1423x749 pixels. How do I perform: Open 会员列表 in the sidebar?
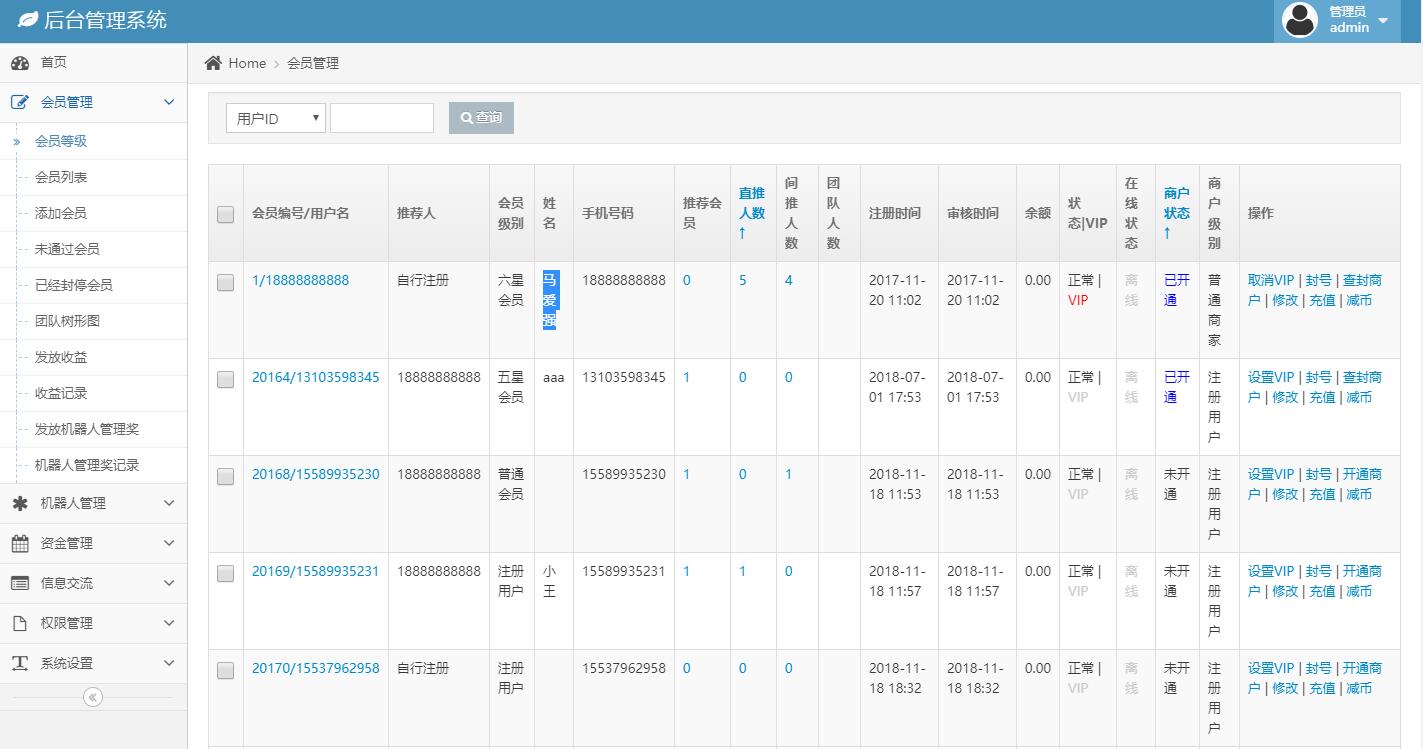coord(61,177)
